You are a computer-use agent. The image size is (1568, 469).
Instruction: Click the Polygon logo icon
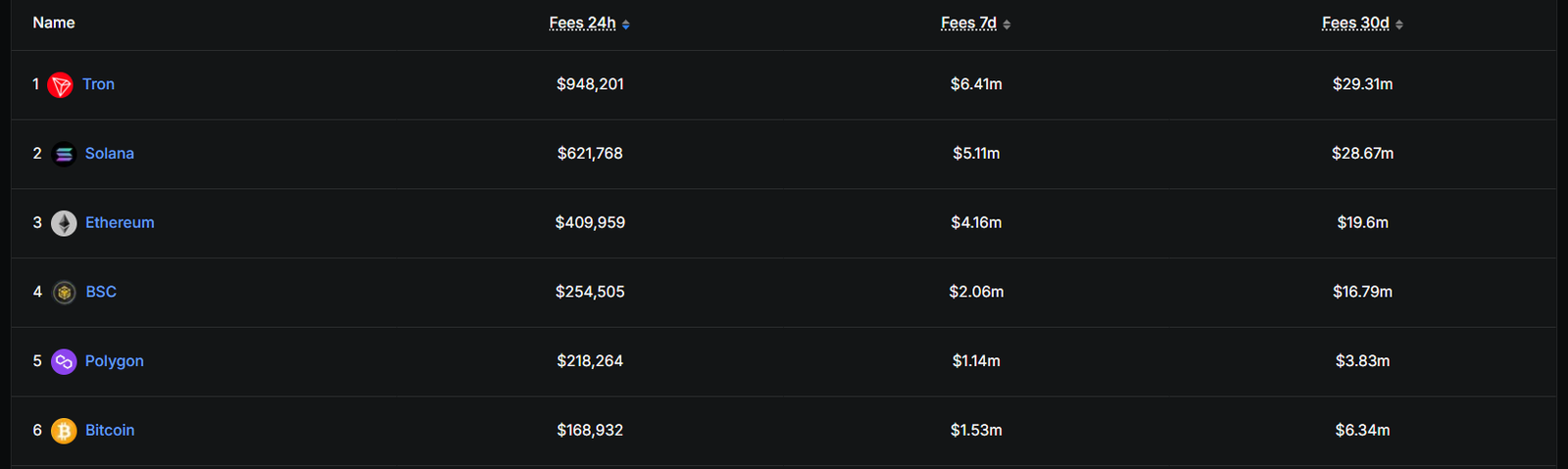coord(64,362)
